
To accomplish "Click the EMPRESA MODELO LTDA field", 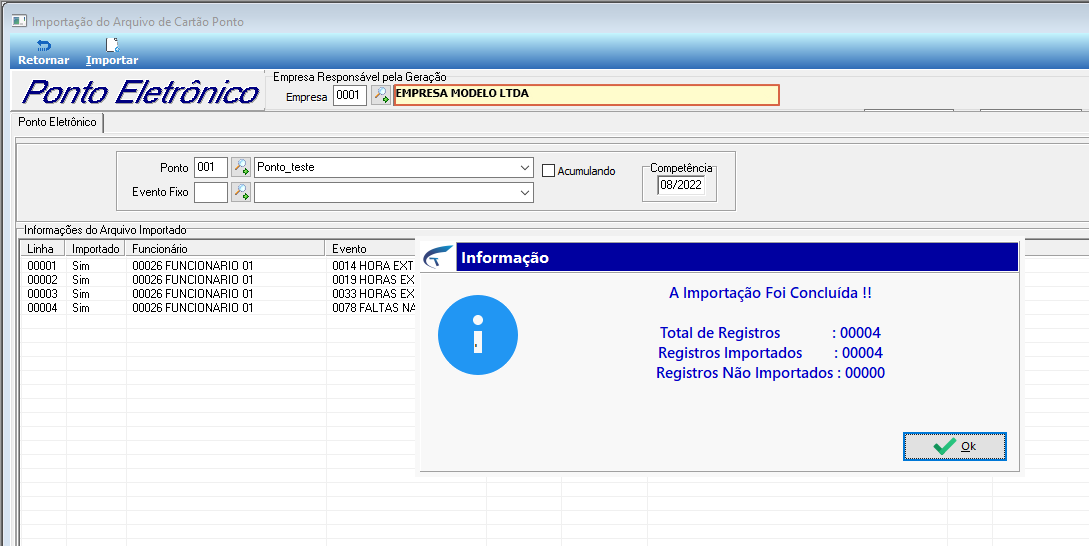I will tap(586, 95).
